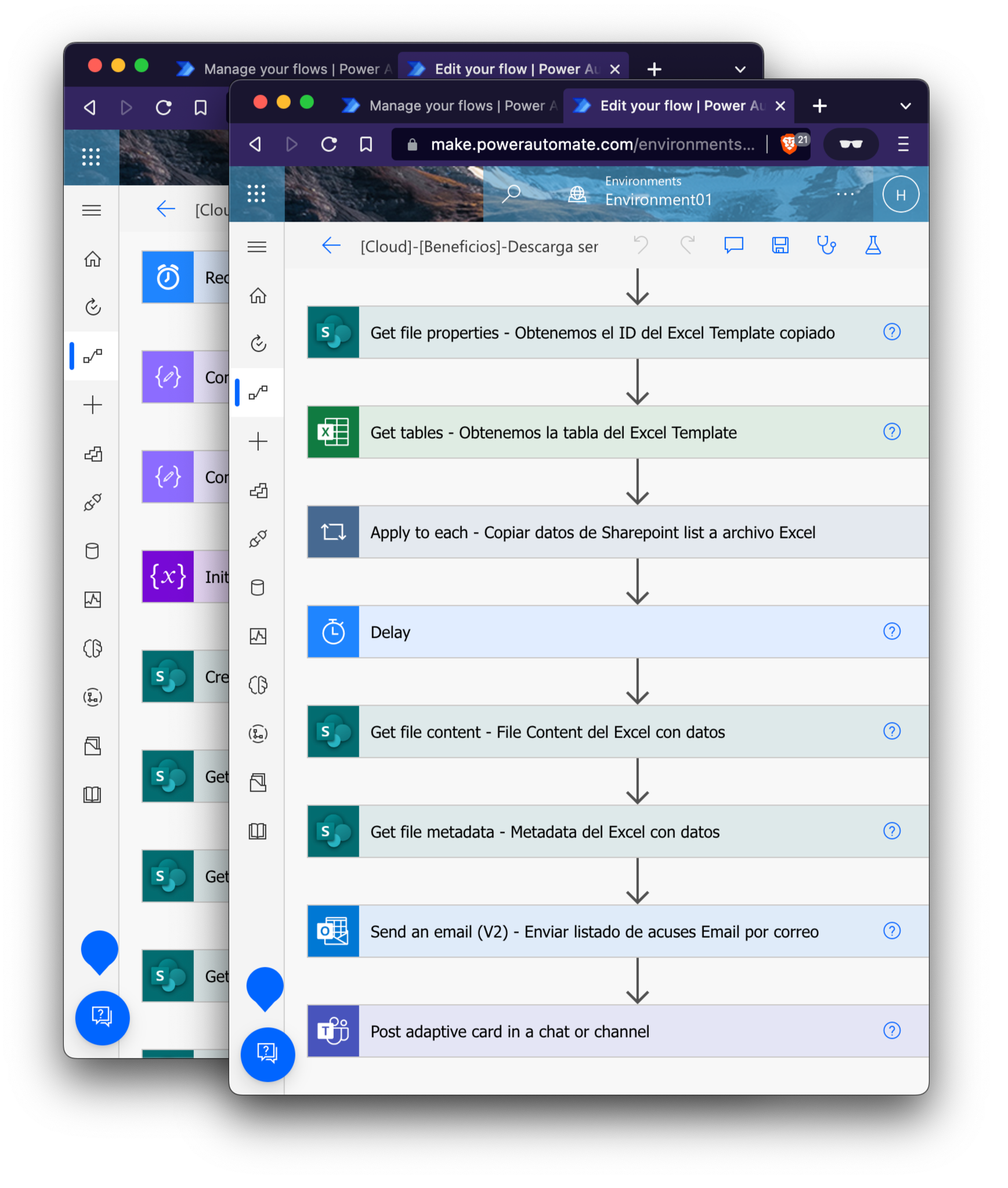Open the chatbot help button
Image resolution: width=1008 pixels, height=1188 pixels.
(268, 1053)
